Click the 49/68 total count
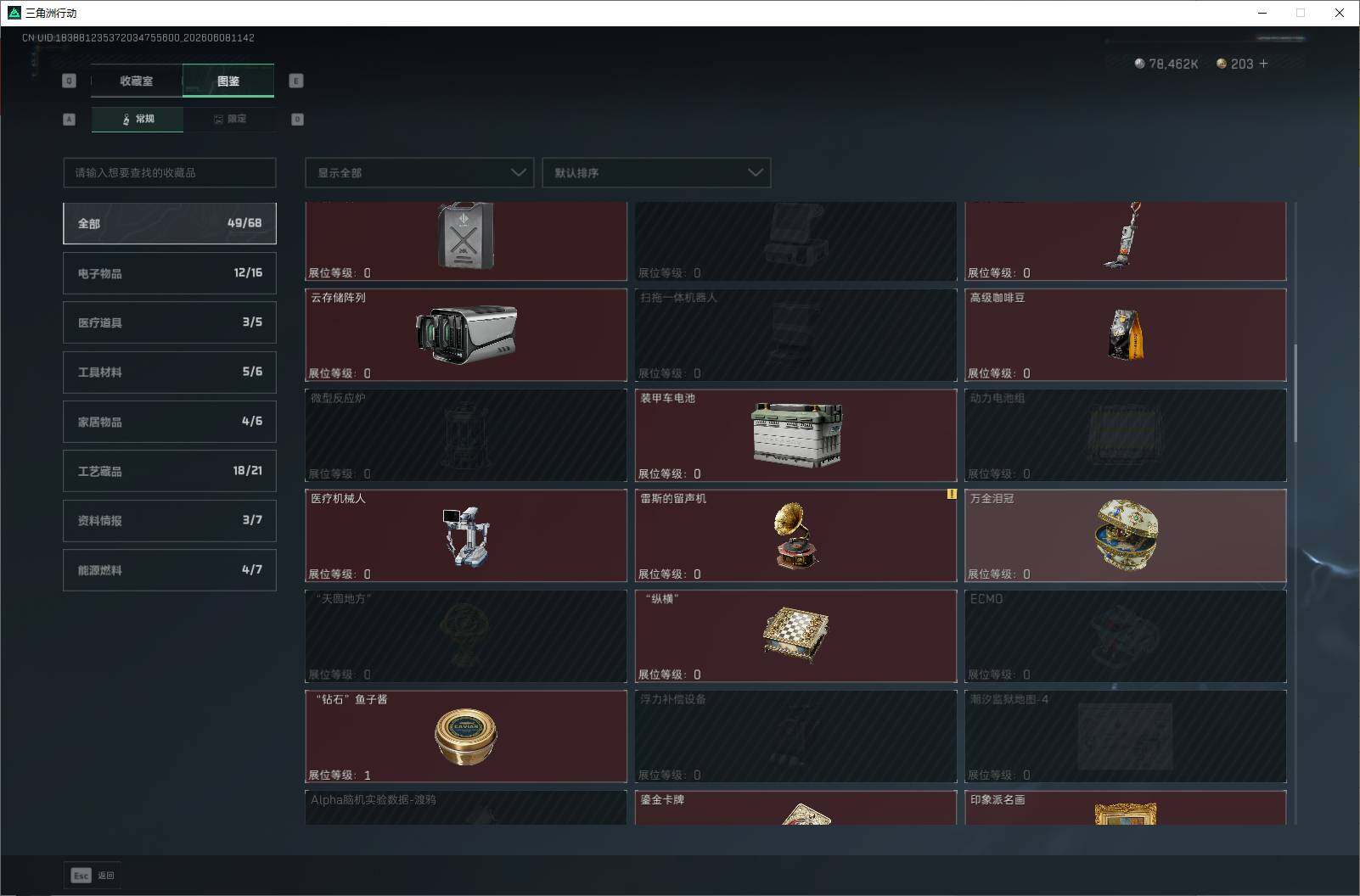This screenshot has height=896, width=1360. click(244, 223)
